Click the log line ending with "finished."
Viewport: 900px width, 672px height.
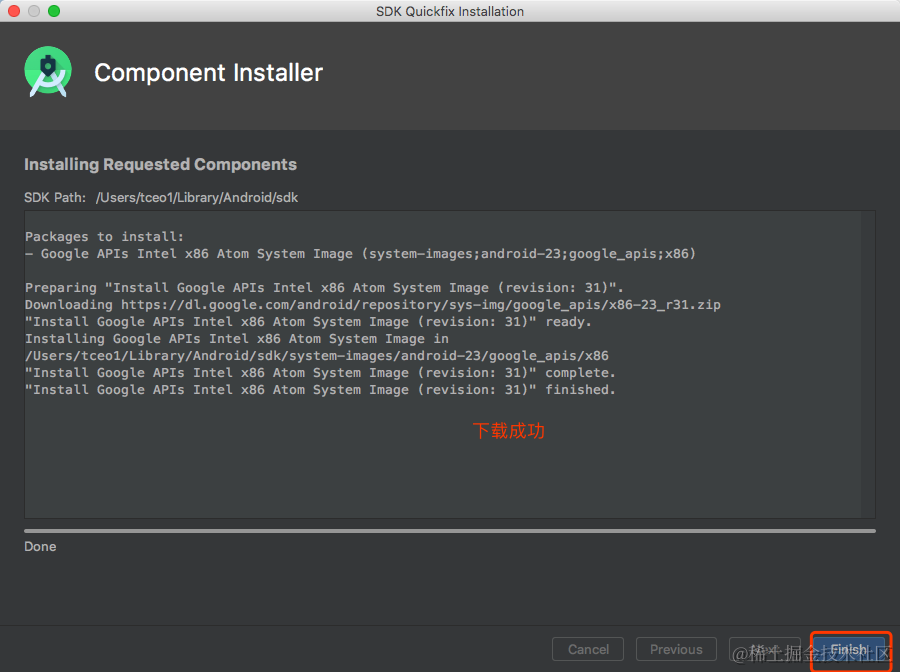point(320,390)
